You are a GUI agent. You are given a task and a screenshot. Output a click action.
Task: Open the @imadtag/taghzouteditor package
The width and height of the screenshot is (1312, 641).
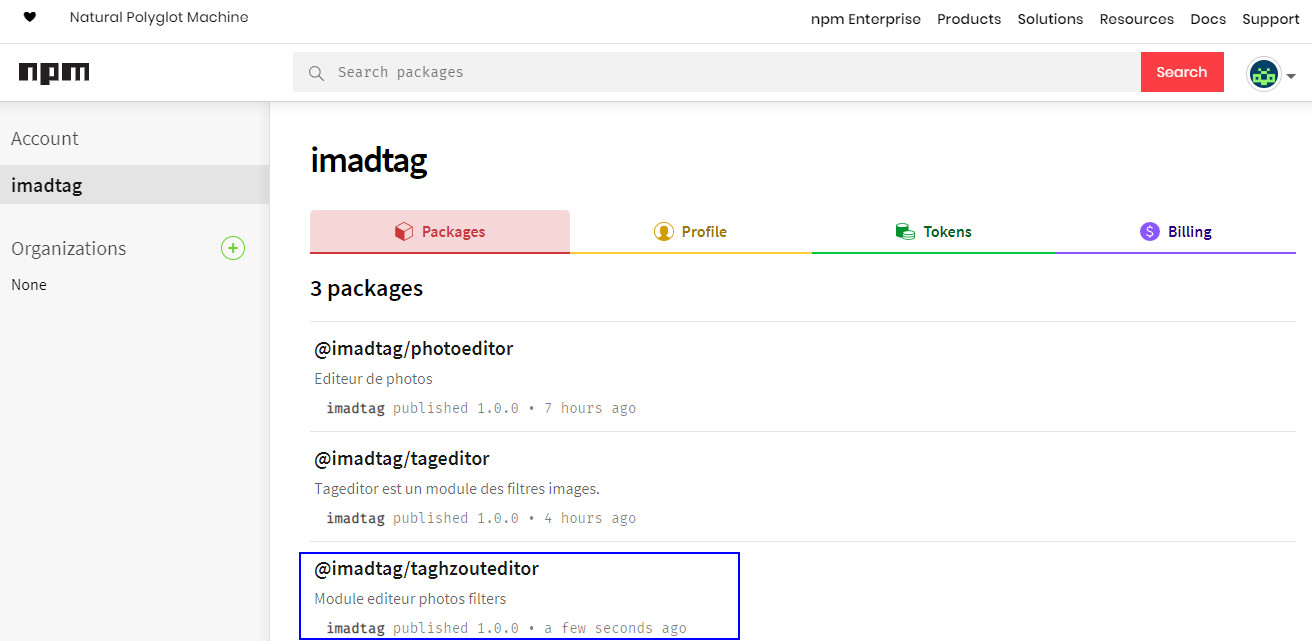pos(427,569)
